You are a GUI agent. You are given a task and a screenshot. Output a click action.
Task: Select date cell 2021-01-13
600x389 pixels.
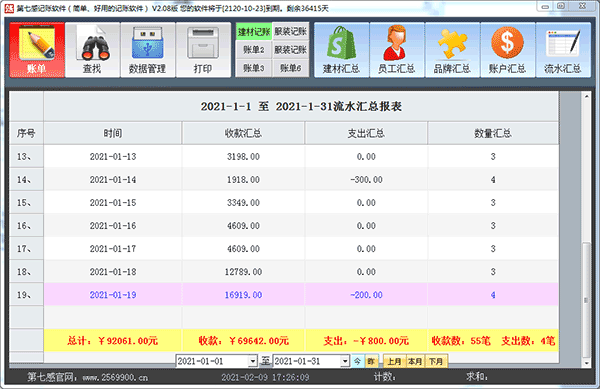pyautogui.click(x=113, y=156)
